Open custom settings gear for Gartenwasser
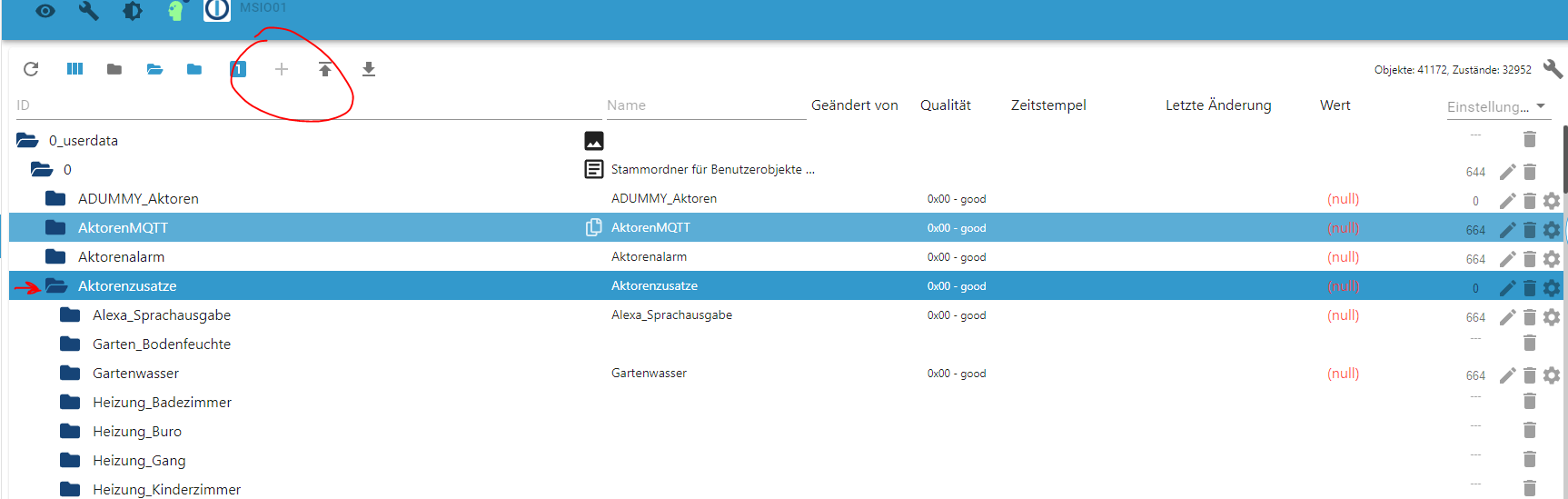 coord(1552,374)
